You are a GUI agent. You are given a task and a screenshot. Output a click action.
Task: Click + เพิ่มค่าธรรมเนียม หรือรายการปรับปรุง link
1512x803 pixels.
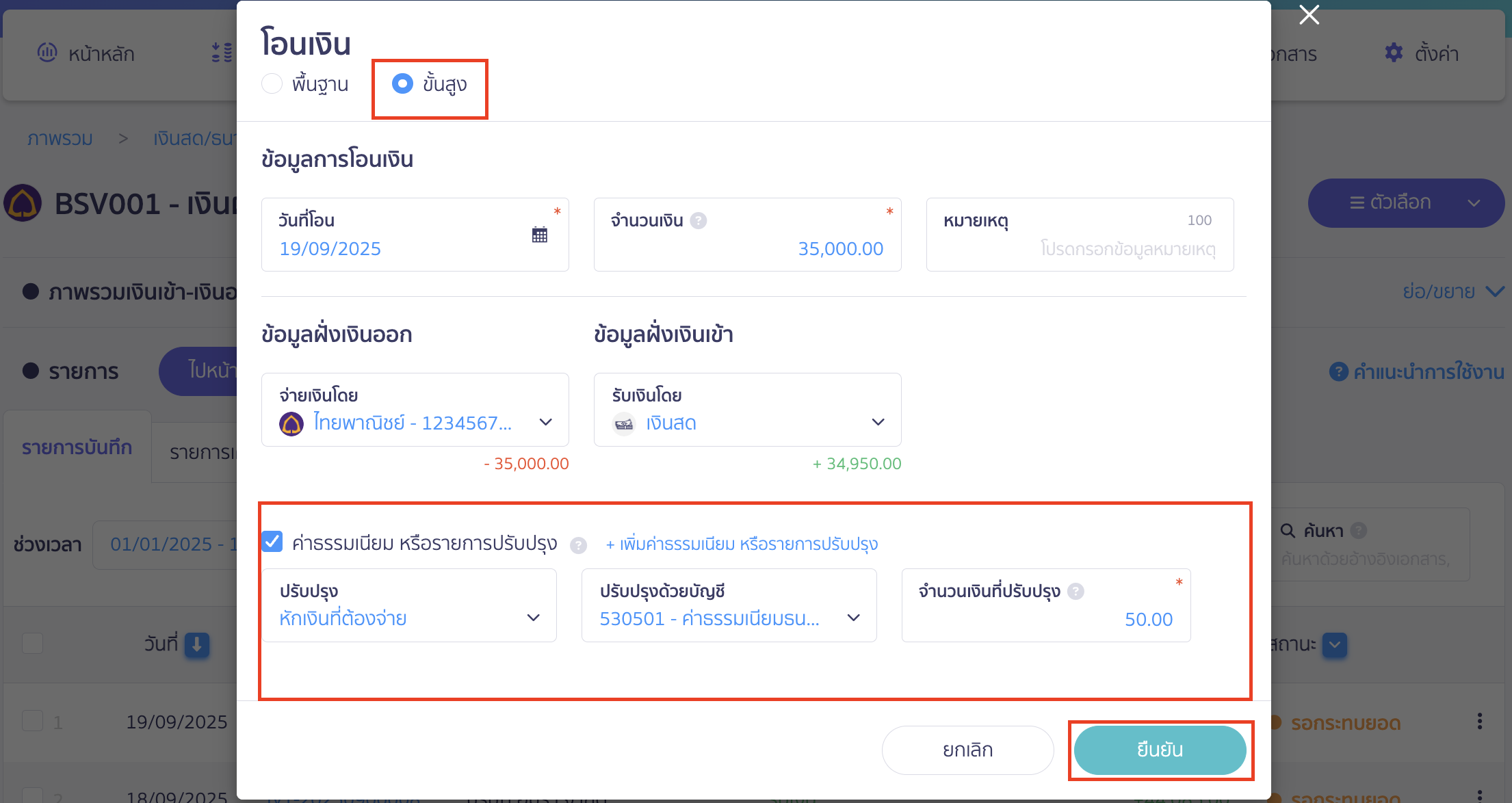[x=742, y=544]
